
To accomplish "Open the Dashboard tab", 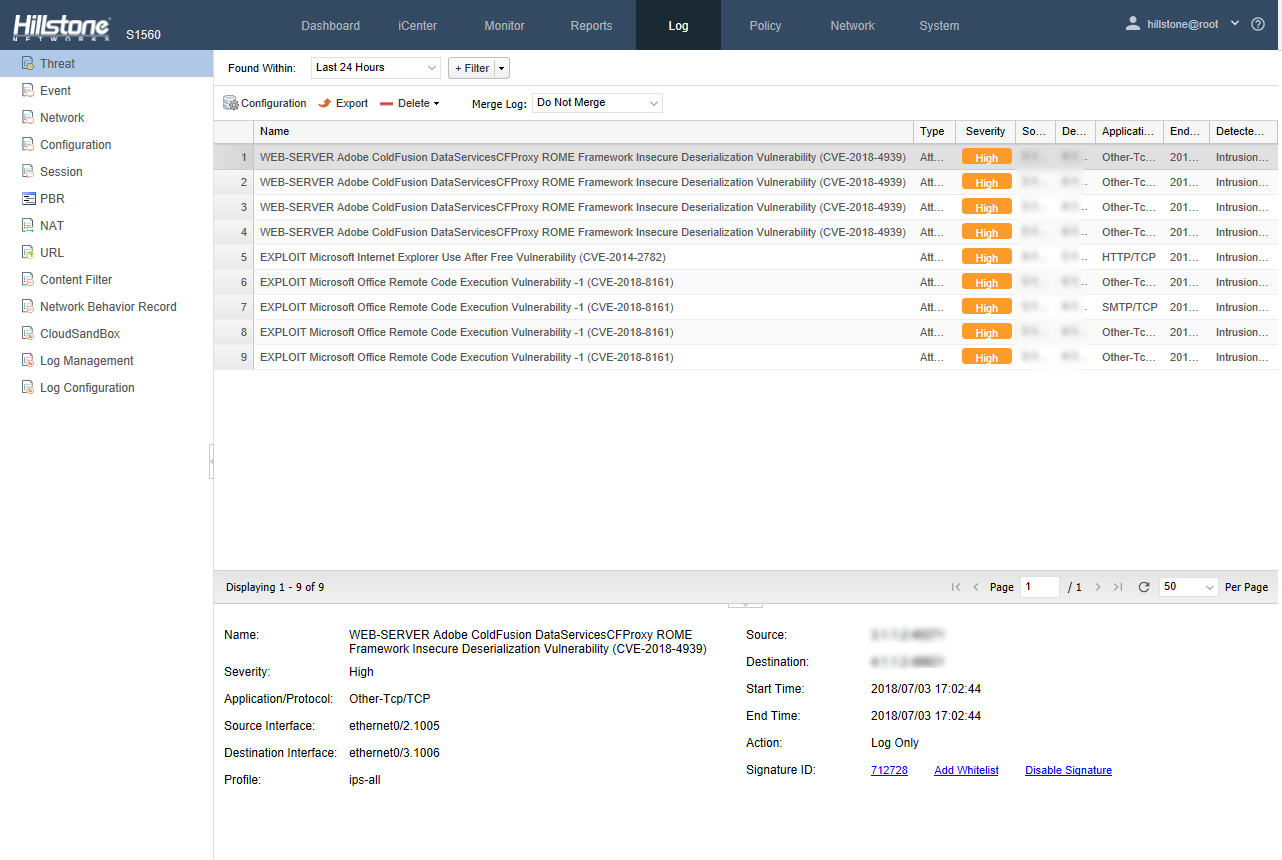I will pos(330,25).
